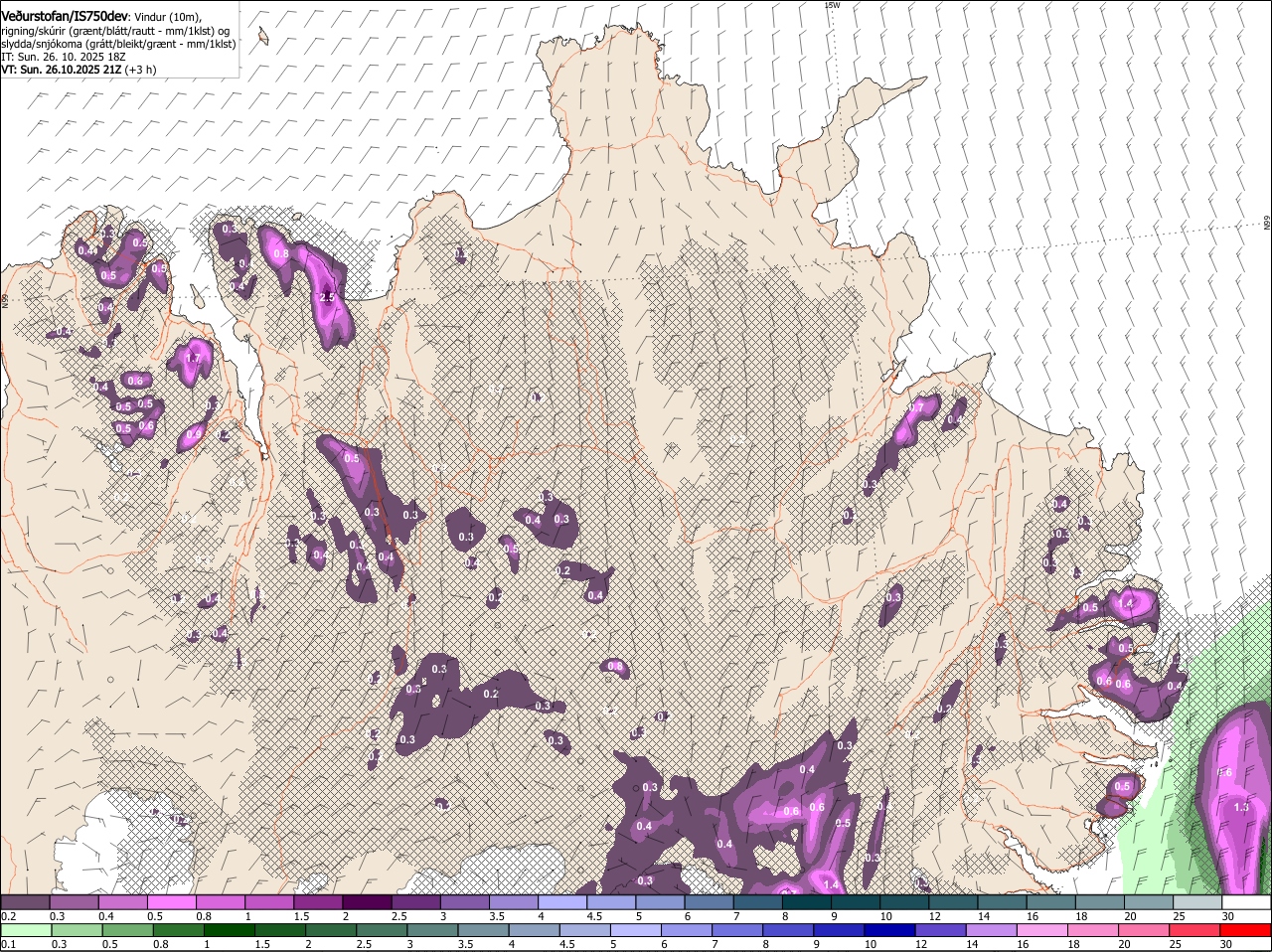Viewport: 1272px width, 952px height.
Task: Select the 2.5 swatch in the upper purple scale
Action: 415,902
